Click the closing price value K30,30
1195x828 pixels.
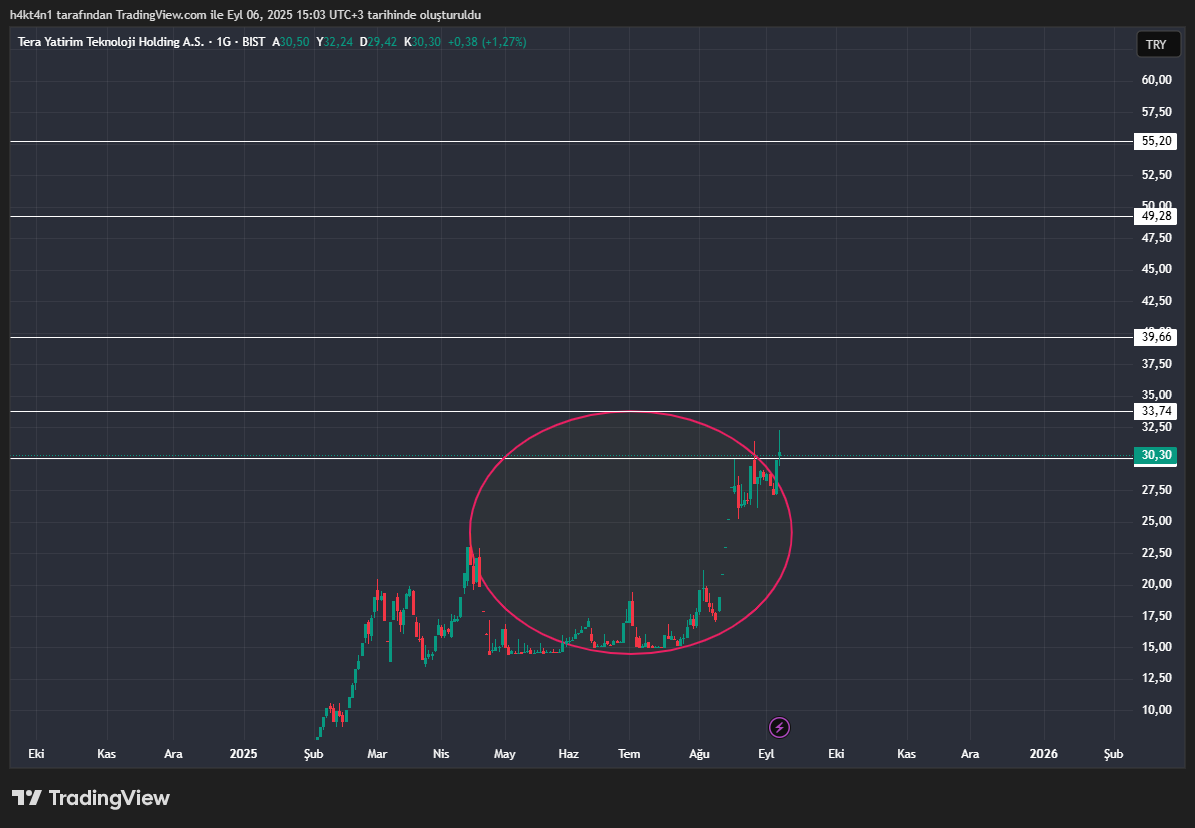coord(422,42)
